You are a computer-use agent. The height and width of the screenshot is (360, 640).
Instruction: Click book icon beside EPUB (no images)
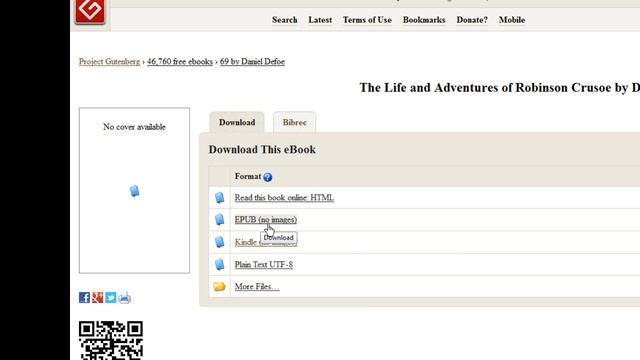(220, 220)
